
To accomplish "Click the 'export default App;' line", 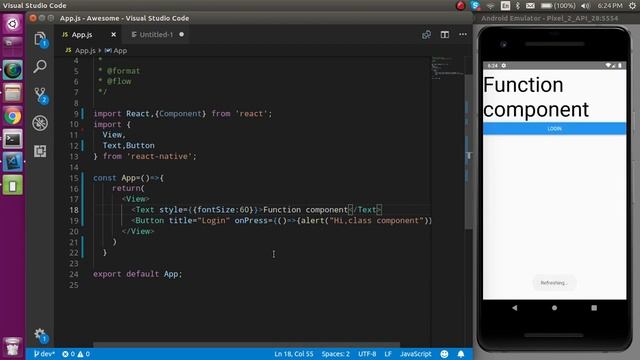I will click(138, 274).
